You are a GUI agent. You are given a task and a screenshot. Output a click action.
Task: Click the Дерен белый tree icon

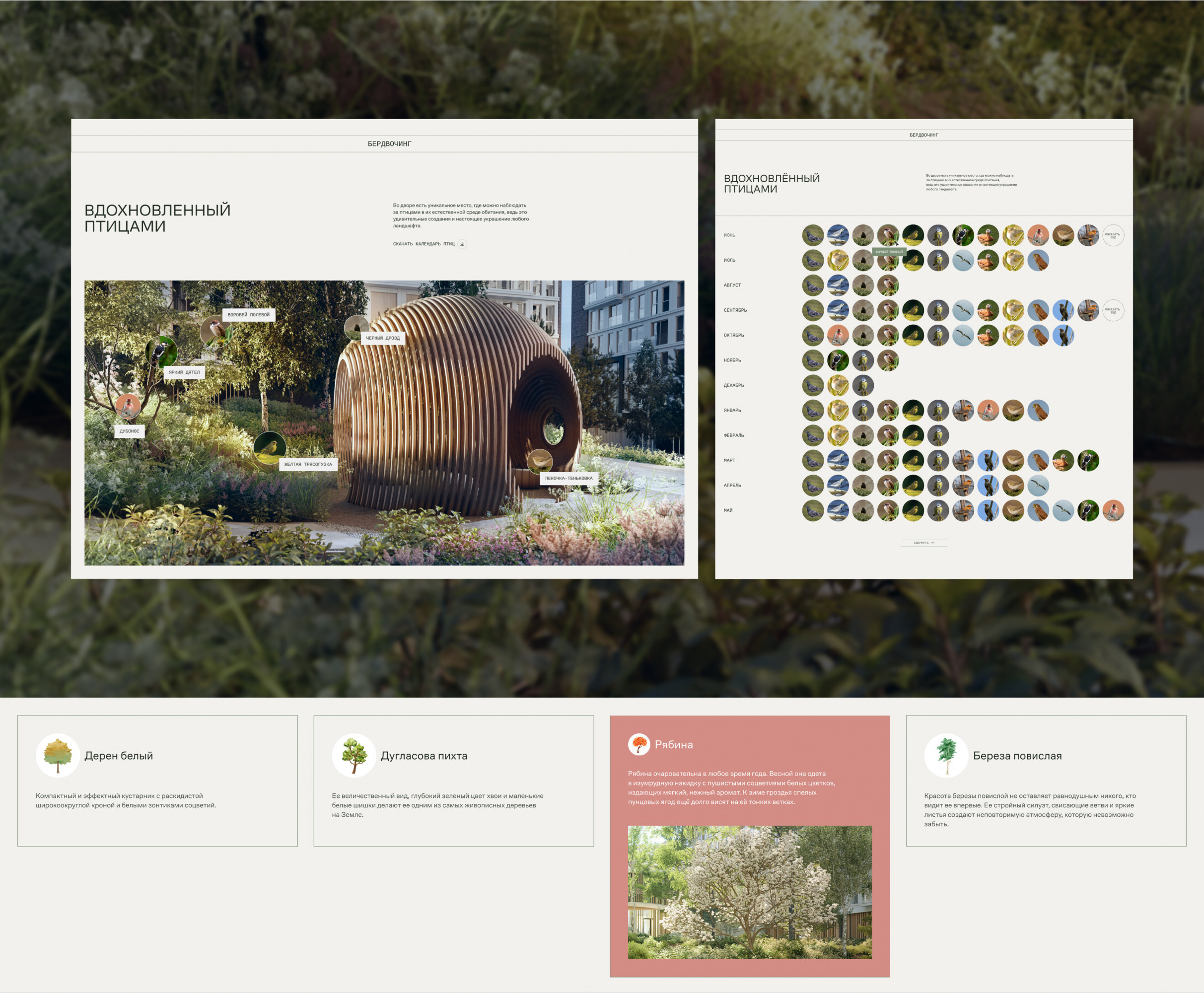58,755
